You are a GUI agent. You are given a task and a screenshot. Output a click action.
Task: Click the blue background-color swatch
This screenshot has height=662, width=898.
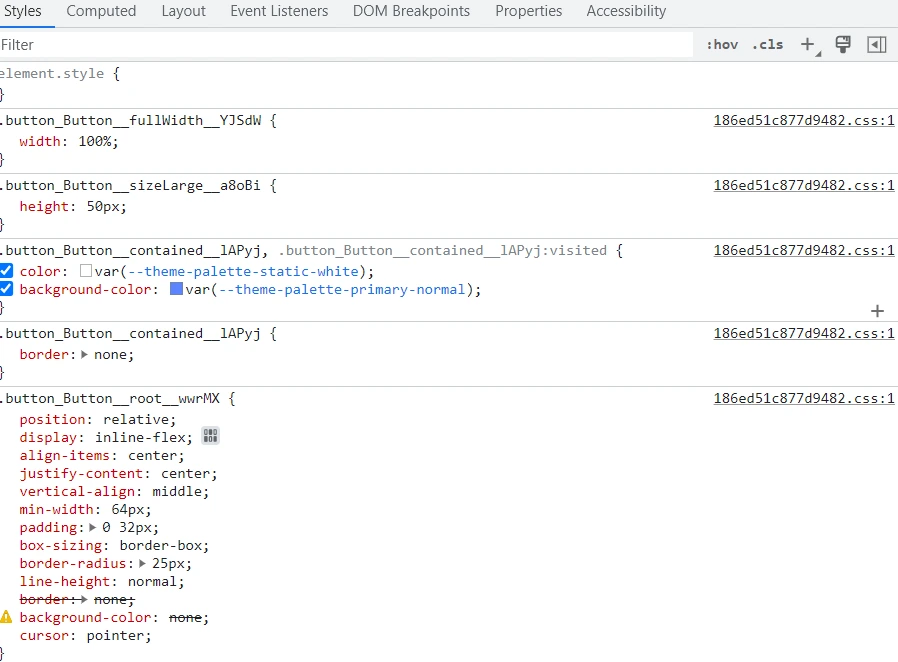[176, 289]
